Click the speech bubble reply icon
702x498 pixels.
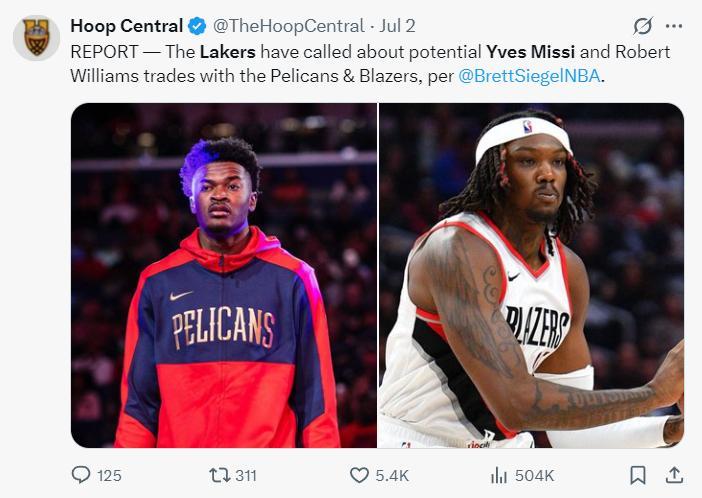click(x=82, y=475)
